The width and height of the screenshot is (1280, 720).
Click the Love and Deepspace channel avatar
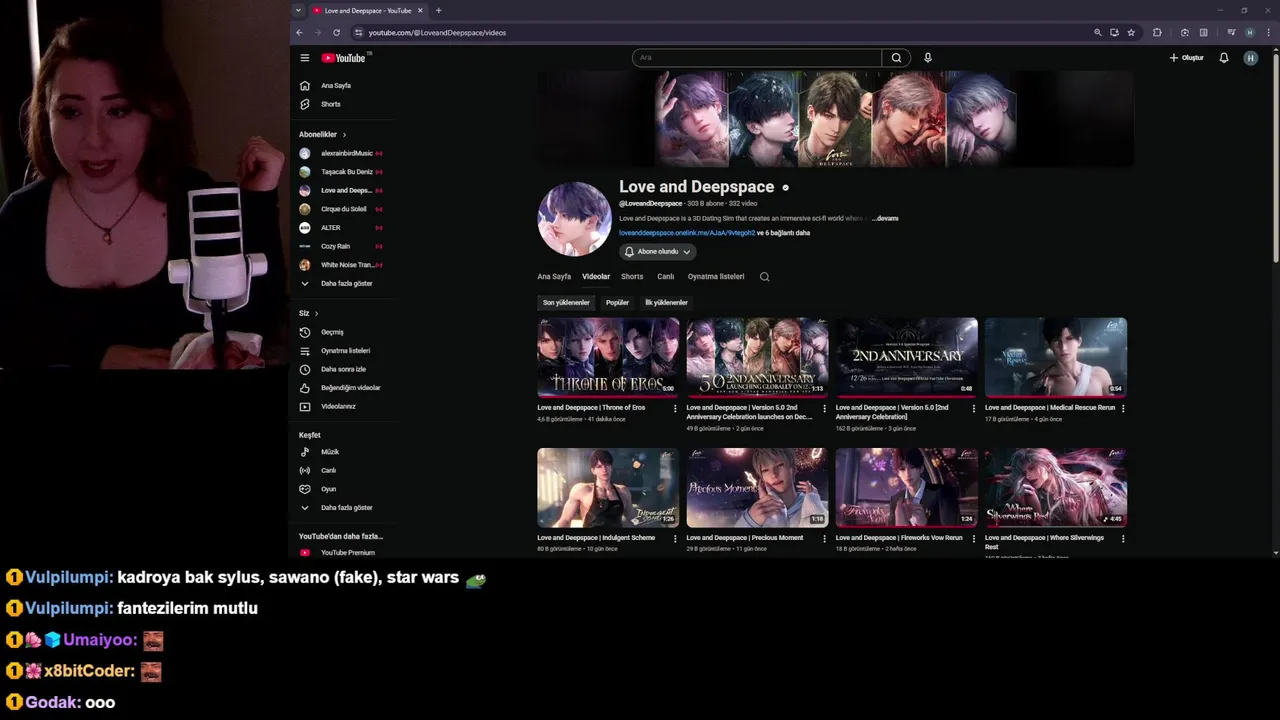[x=574, y=219]
